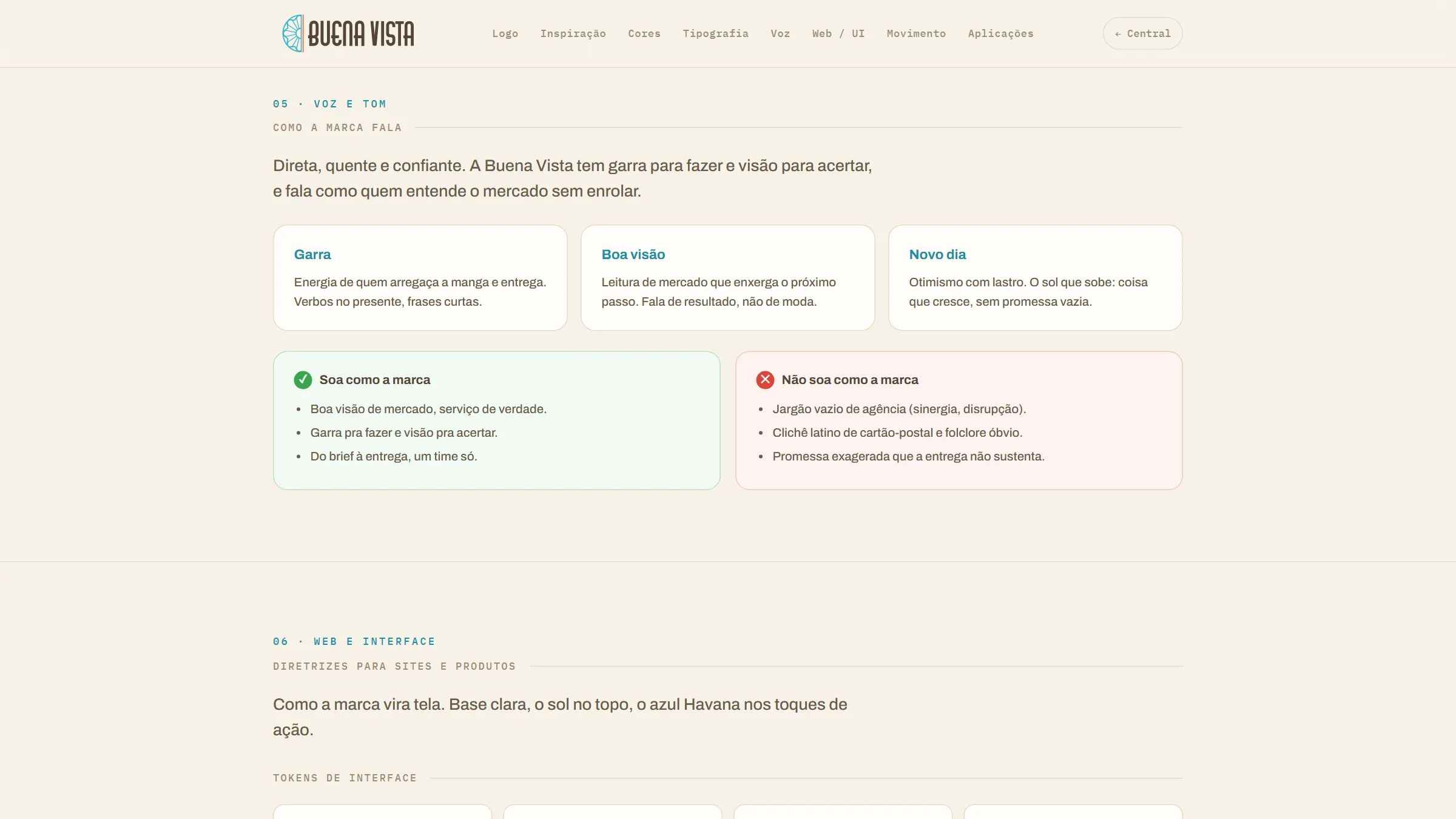
Task: Click the Buena Vista logo
Action: (348, 33)
